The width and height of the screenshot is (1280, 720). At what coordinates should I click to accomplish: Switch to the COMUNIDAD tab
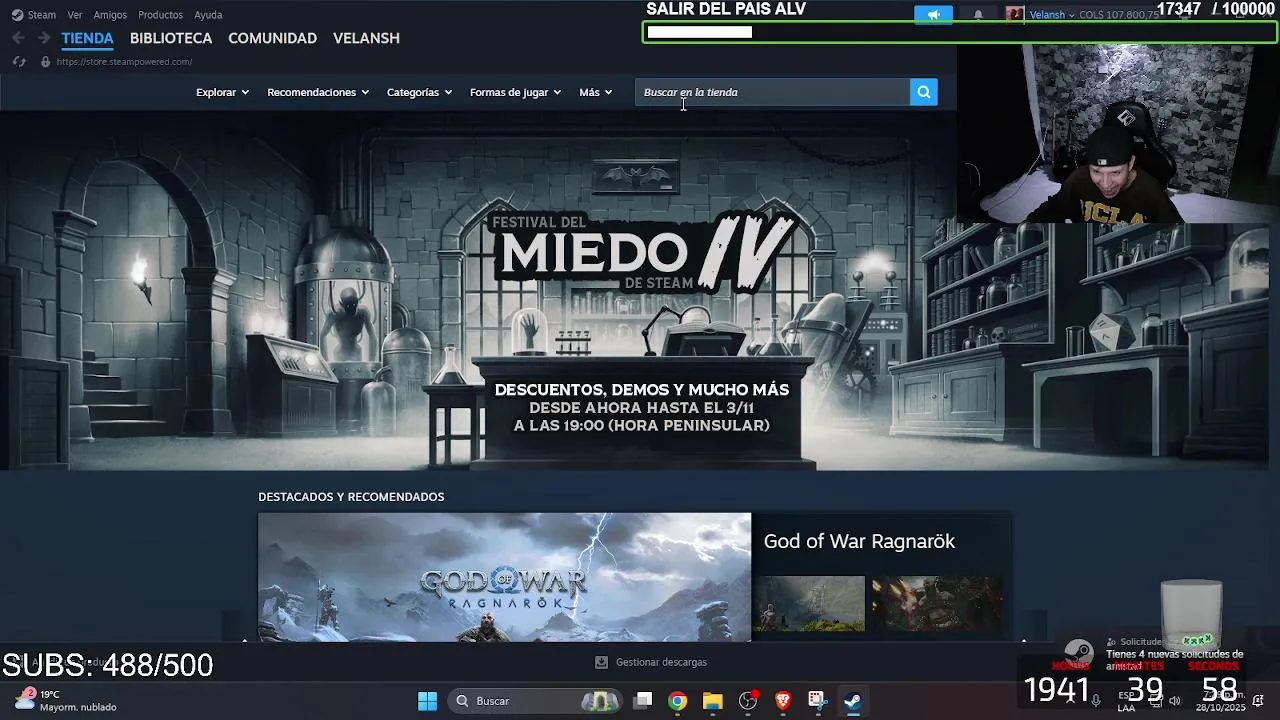pos(272,38)
